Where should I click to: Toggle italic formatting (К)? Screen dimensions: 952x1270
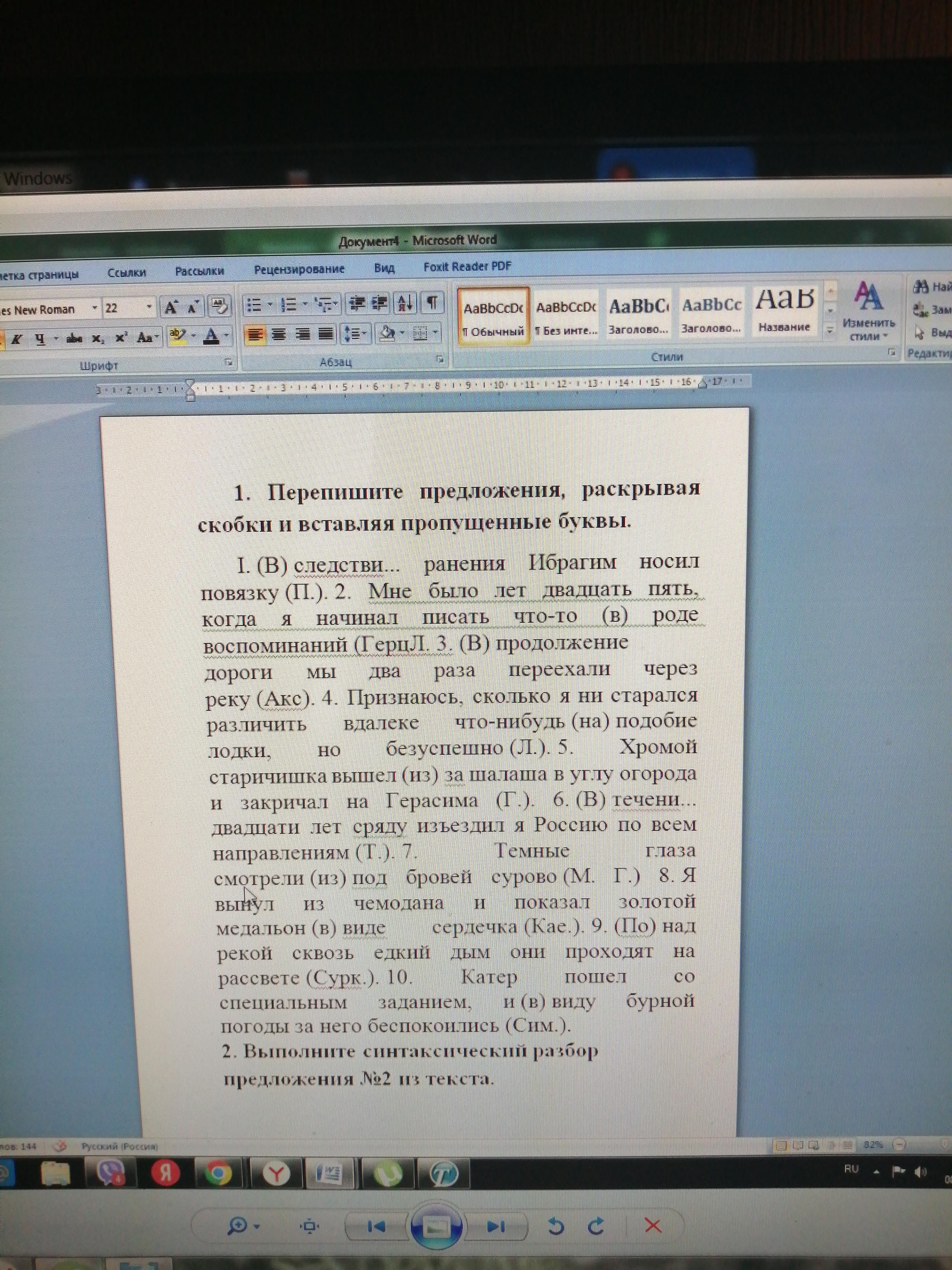[x=17, y=339]
